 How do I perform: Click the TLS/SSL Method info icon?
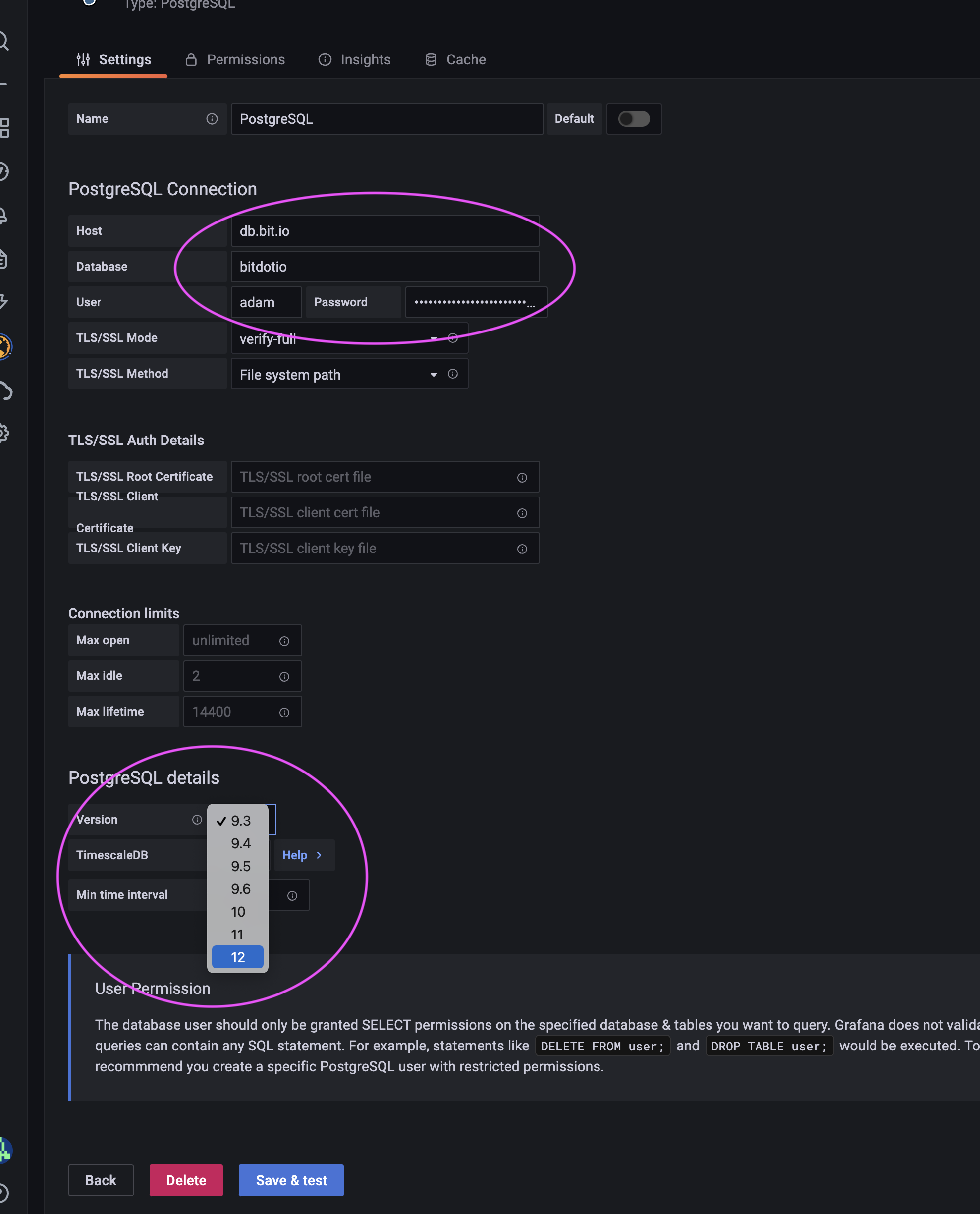pyautogui.click(x=452, y=374)
